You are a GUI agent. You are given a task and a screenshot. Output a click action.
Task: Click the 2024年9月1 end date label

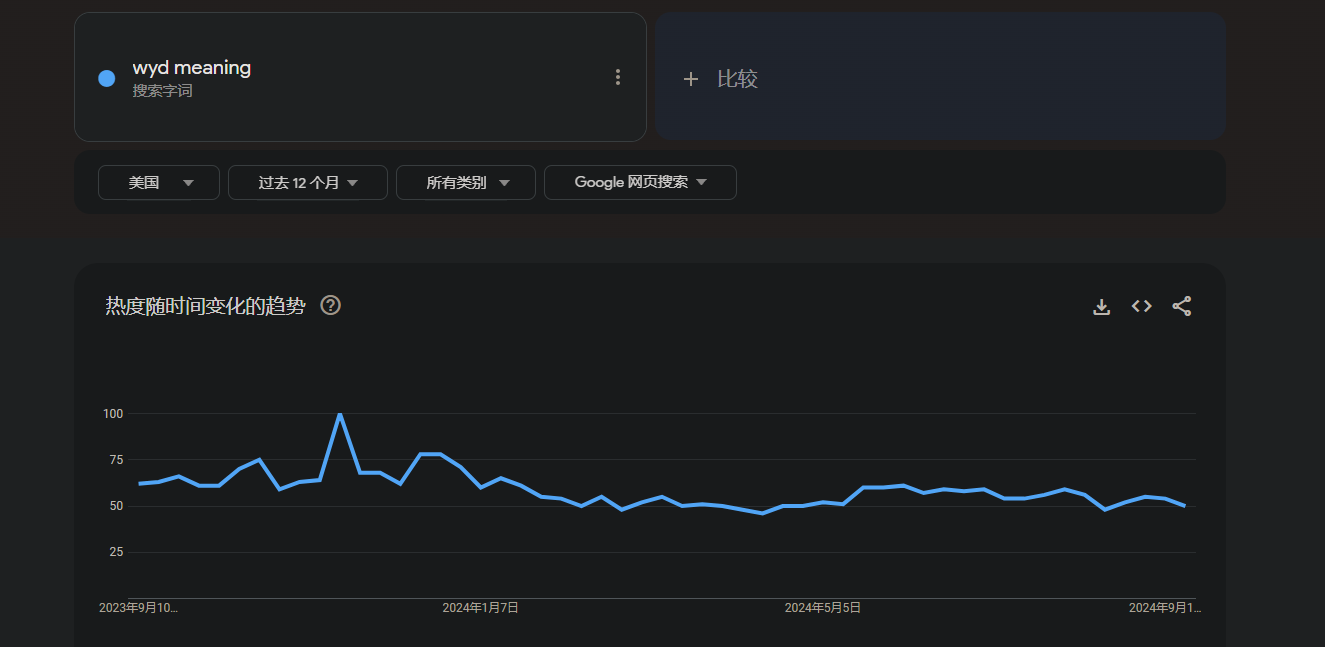(x=1165, y=608)
